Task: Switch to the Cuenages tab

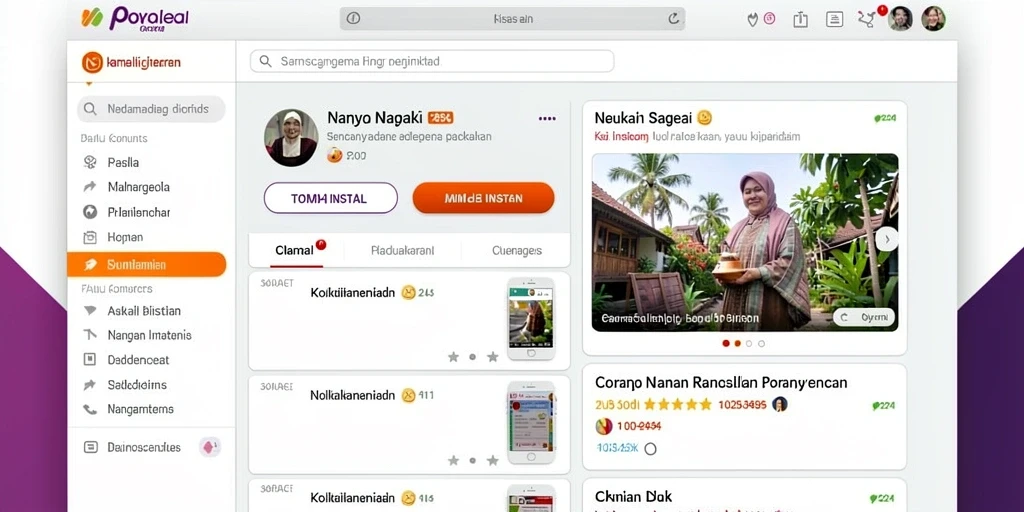Action: (517, 250)
